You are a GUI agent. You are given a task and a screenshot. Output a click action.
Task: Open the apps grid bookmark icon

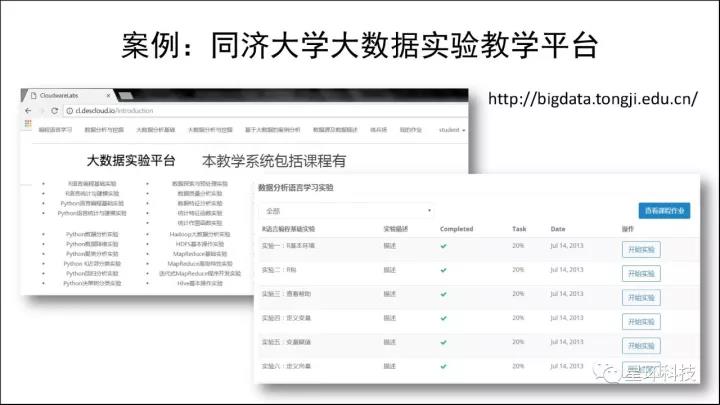pos(28,123)
